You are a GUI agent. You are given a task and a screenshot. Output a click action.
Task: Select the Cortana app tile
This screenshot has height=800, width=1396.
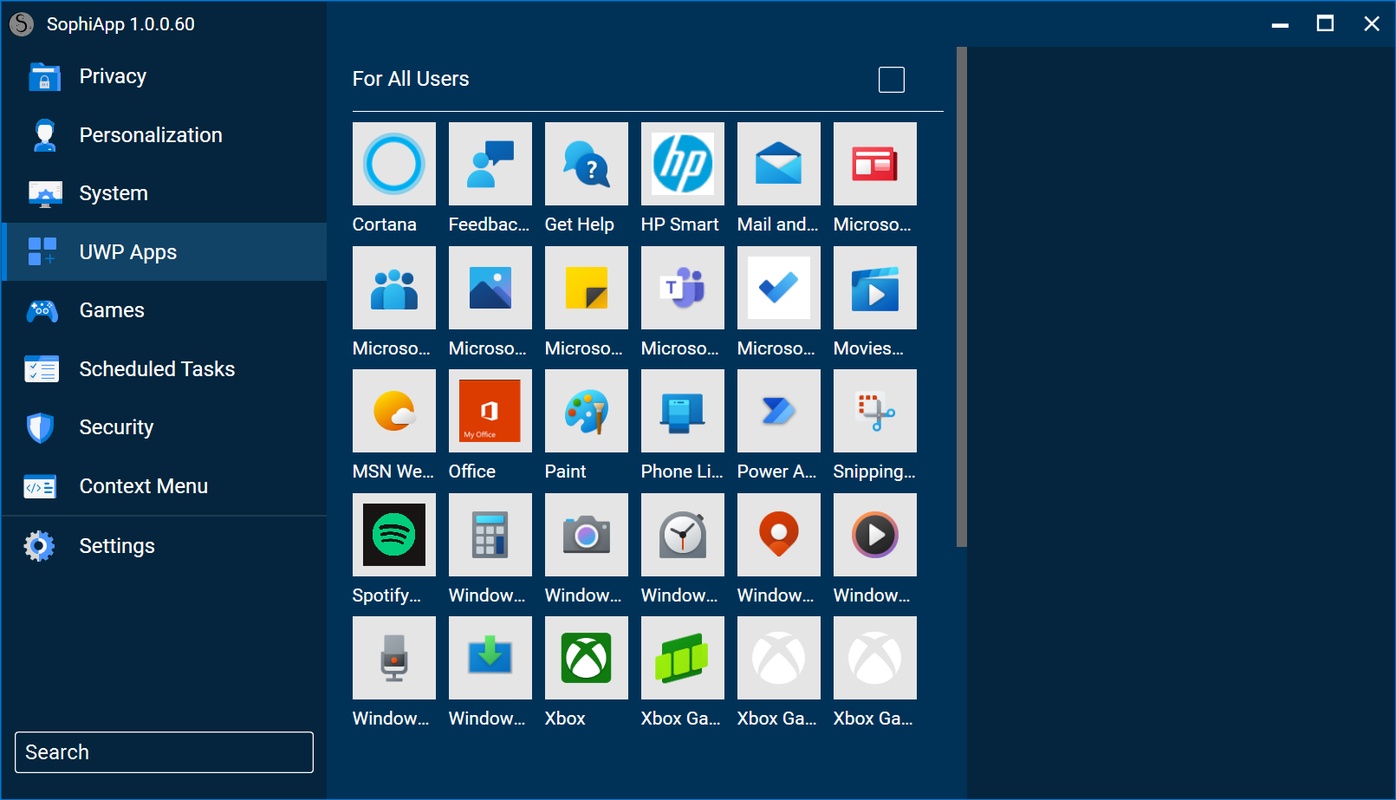coord(394,164)
